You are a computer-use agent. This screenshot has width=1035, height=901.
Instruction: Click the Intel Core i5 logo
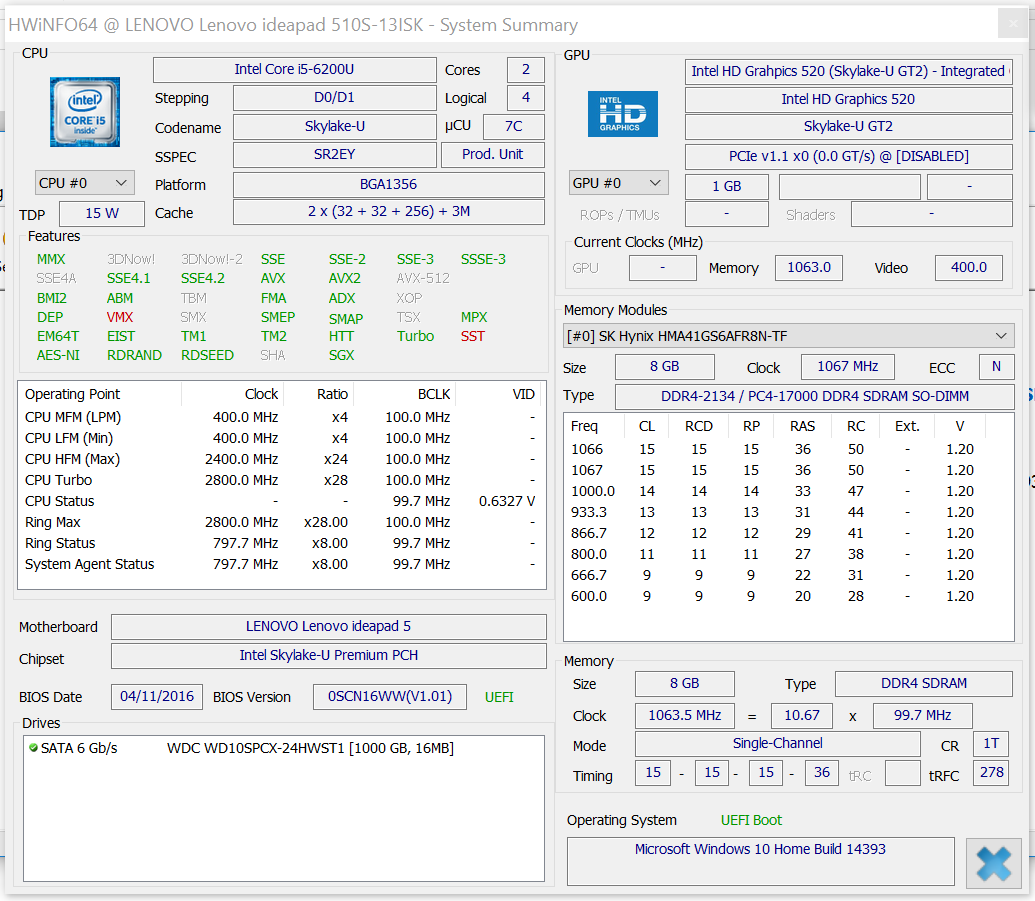coord(85,112)
